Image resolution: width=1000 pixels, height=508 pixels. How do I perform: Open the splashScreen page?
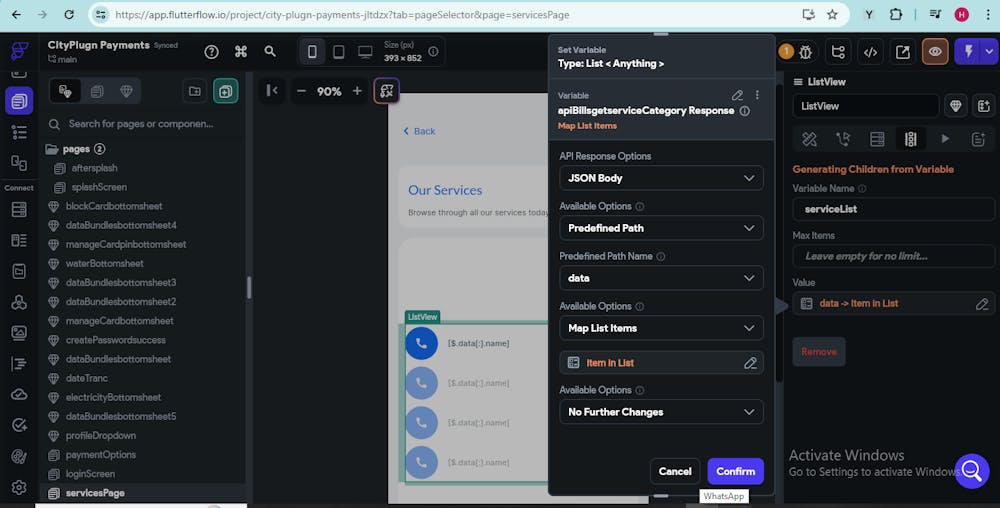pyautogui.click(x=99, y=187)
